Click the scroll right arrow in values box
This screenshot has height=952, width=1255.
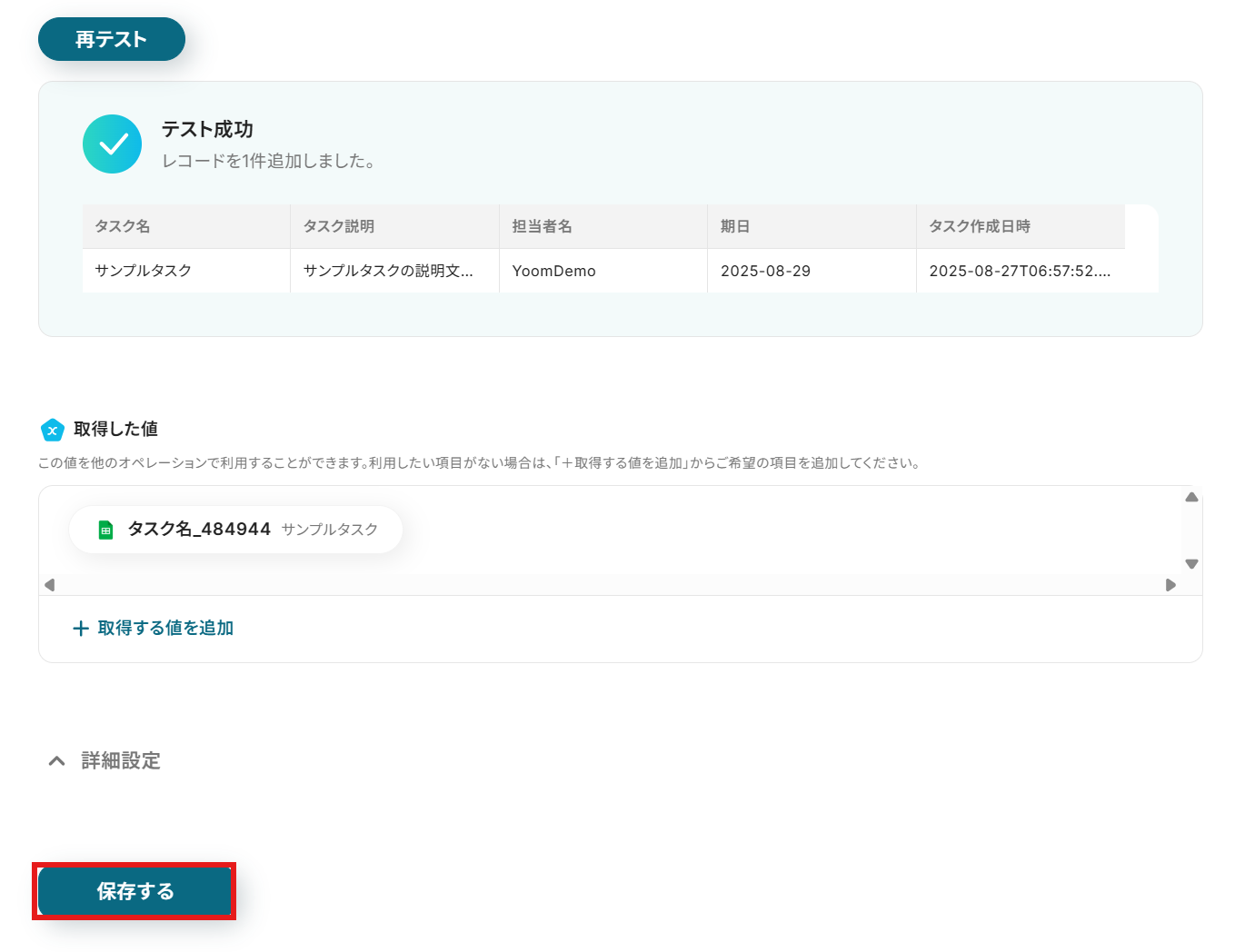pos(1170,585)
